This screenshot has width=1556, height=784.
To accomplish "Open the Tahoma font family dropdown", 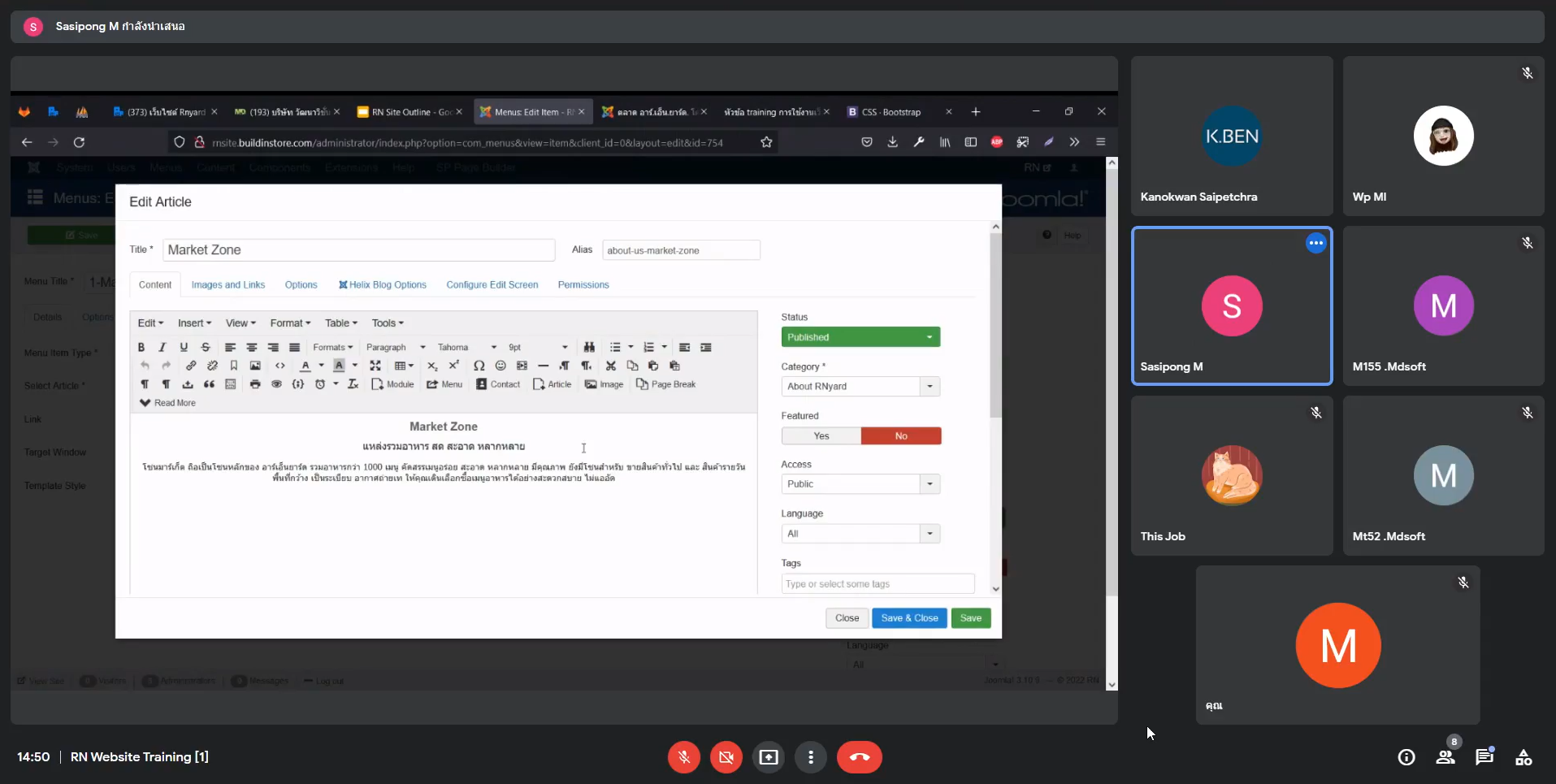I will 466,347.
